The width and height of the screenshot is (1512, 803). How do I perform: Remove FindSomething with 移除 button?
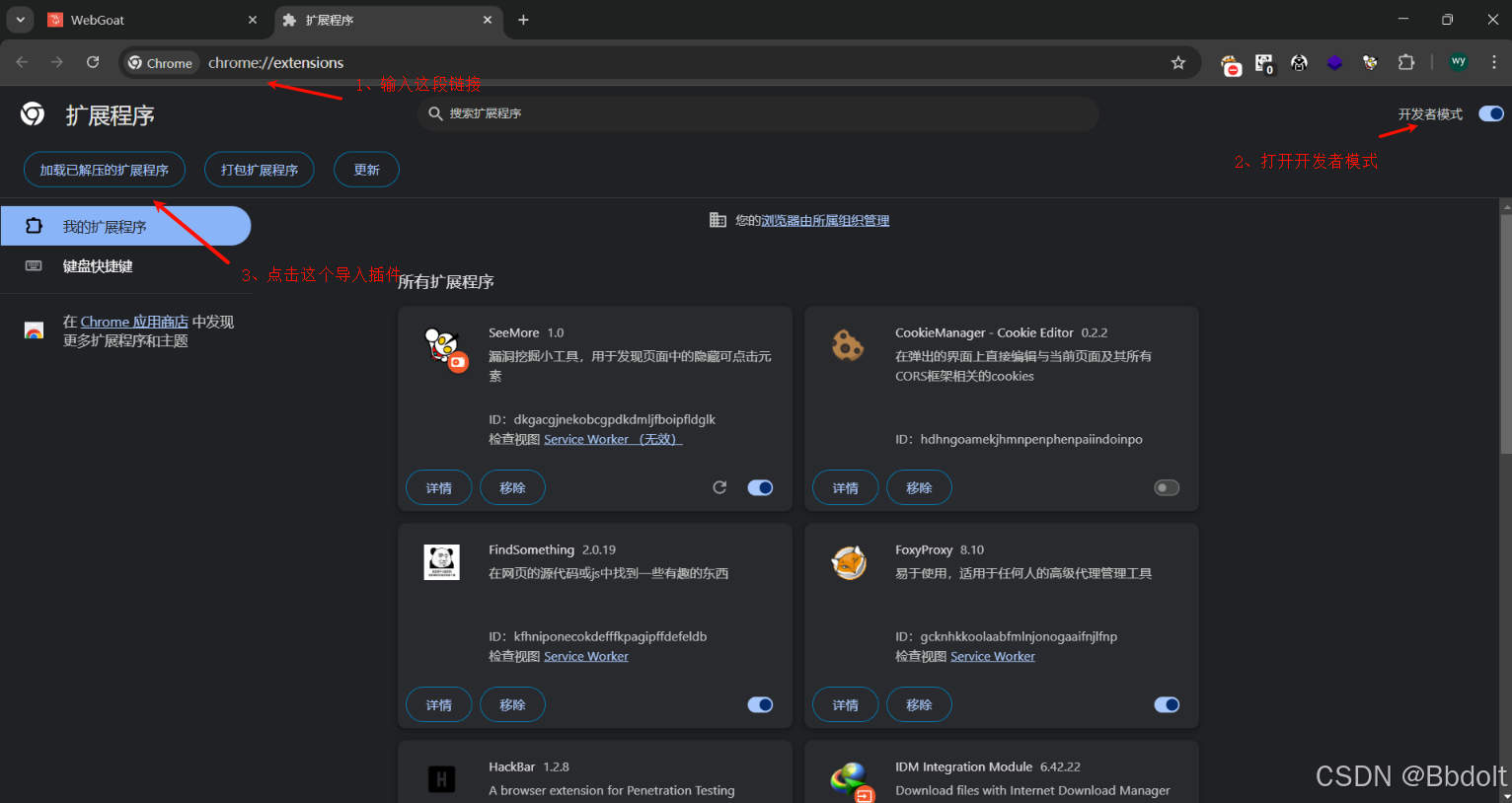click(x=512, y=704)
